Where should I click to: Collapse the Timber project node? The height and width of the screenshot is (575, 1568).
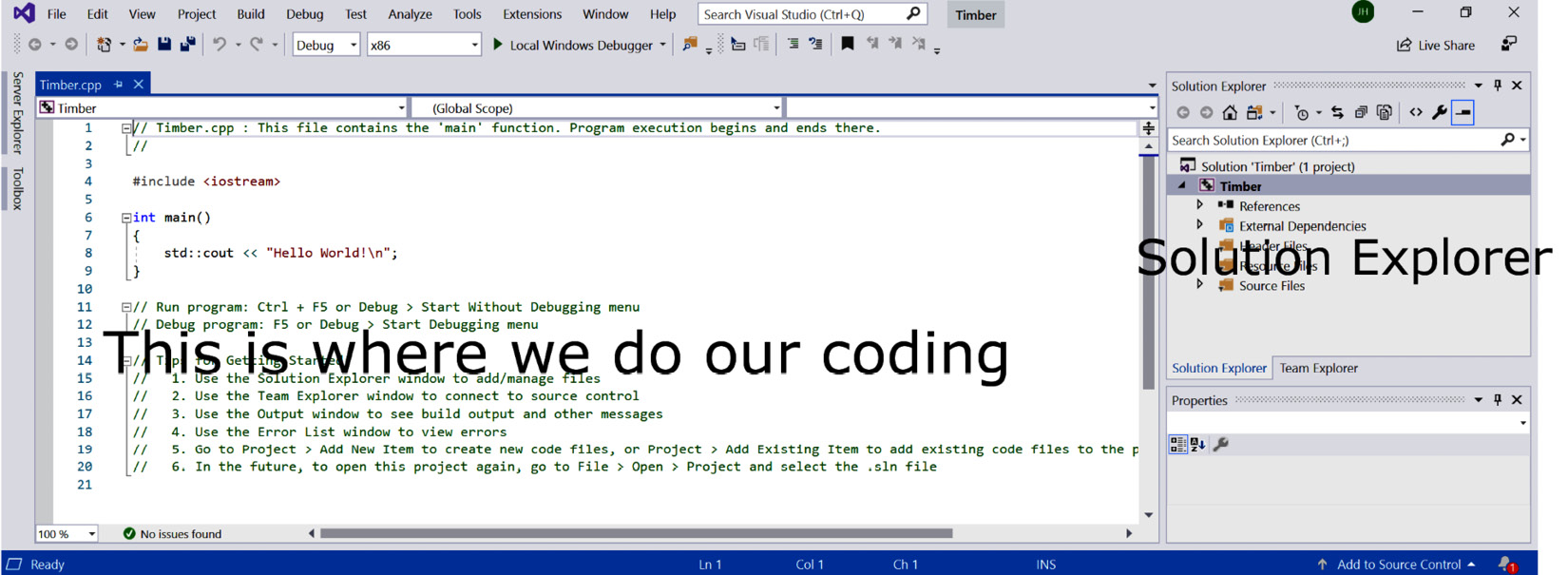1182,186
